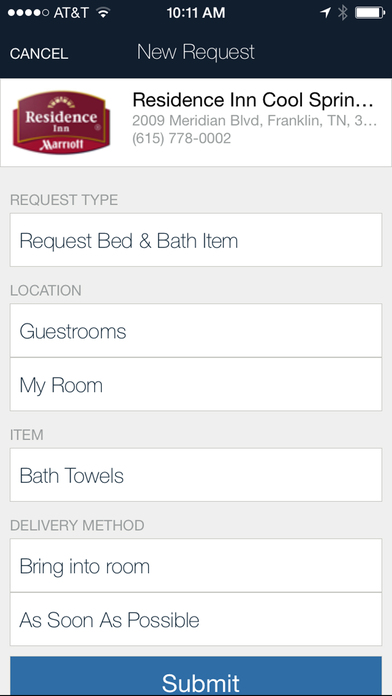
Task: Tap the Bluetooth status icon
Action: coord(343,13)
